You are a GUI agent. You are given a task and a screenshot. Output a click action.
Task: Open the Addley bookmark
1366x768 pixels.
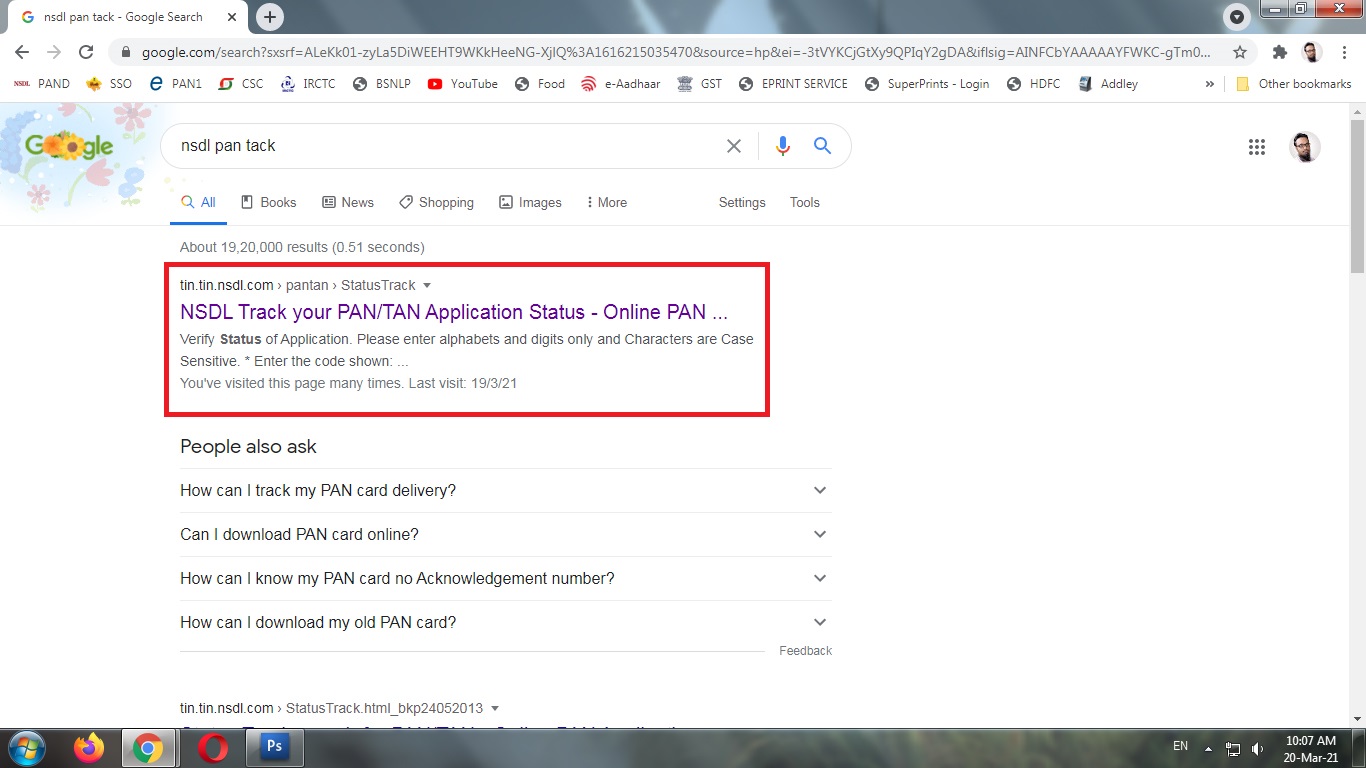[x=1108, y=84]
